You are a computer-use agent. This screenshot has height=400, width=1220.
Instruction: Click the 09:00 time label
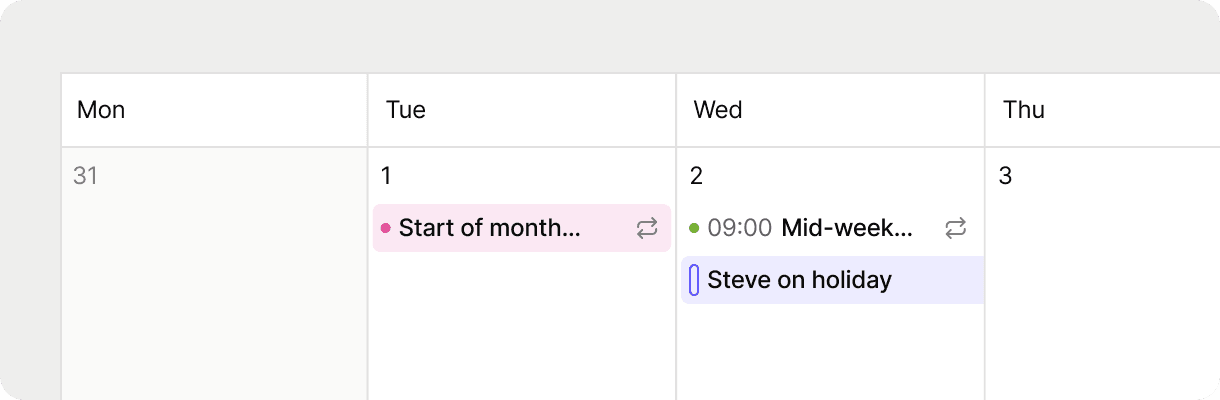tap(740, 229)
